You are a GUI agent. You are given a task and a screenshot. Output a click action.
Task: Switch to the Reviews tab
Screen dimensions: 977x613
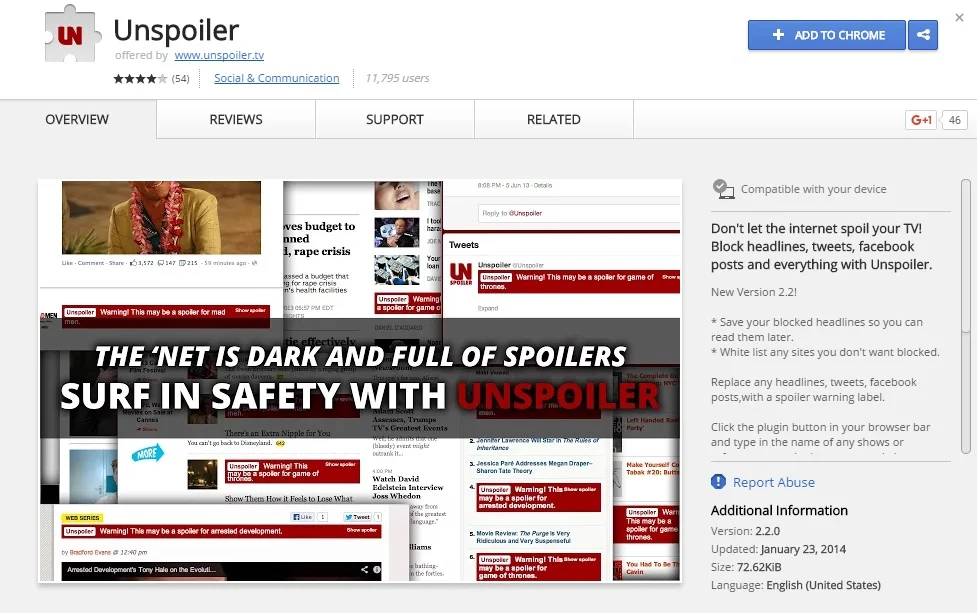(236, 120)
